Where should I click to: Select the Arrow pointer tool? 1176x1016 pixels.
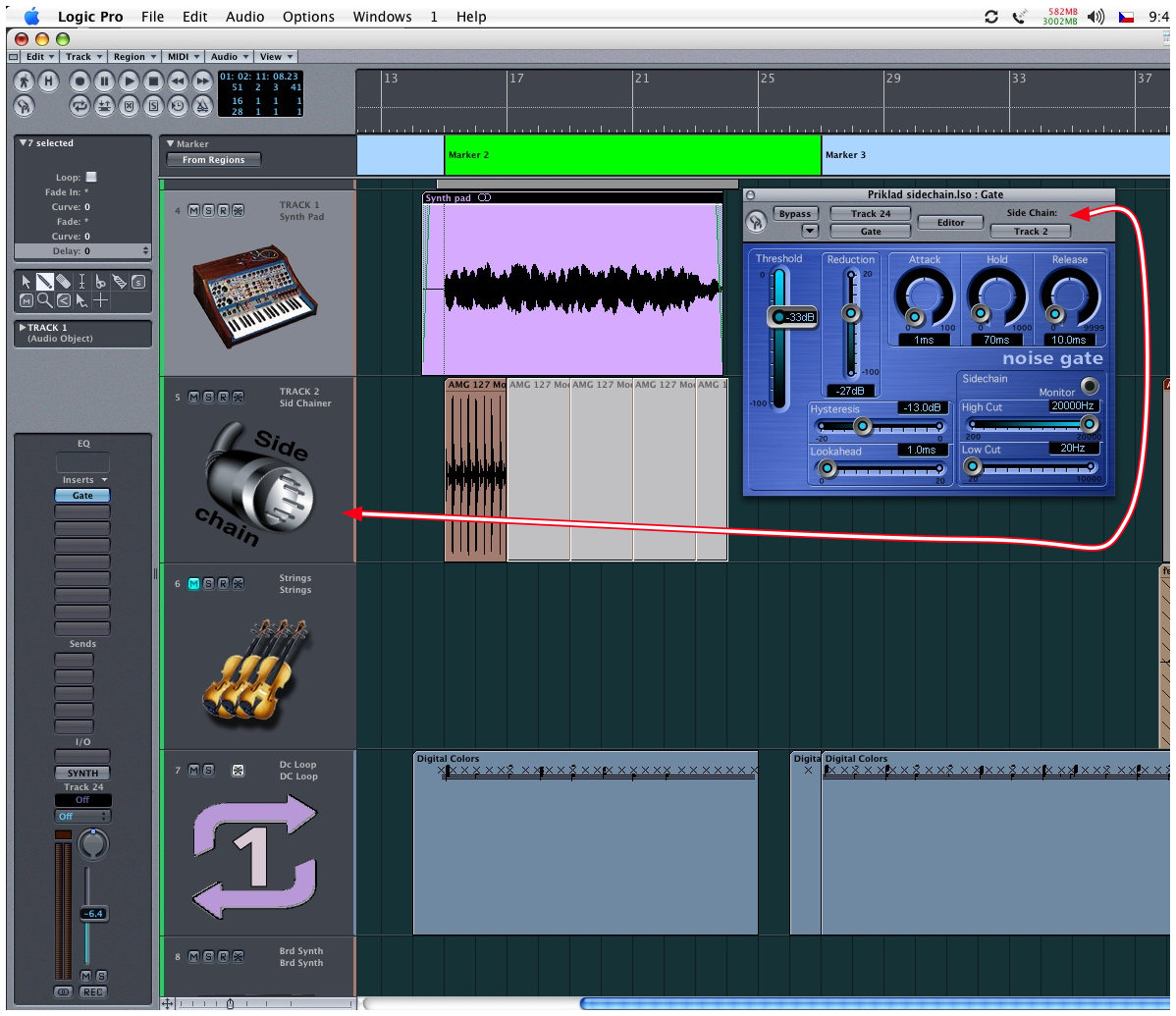coord(27,282)
